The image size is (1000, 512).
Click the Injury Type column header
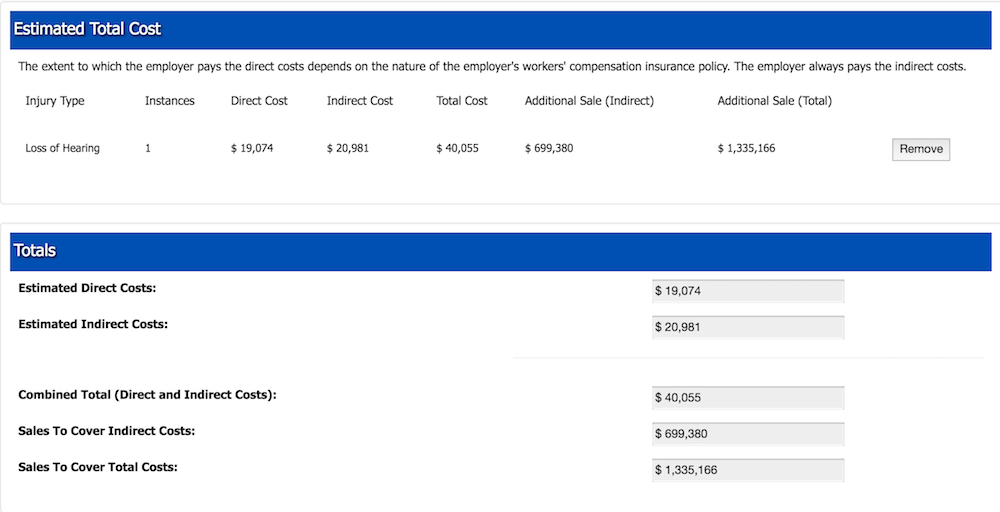point(55,101)
